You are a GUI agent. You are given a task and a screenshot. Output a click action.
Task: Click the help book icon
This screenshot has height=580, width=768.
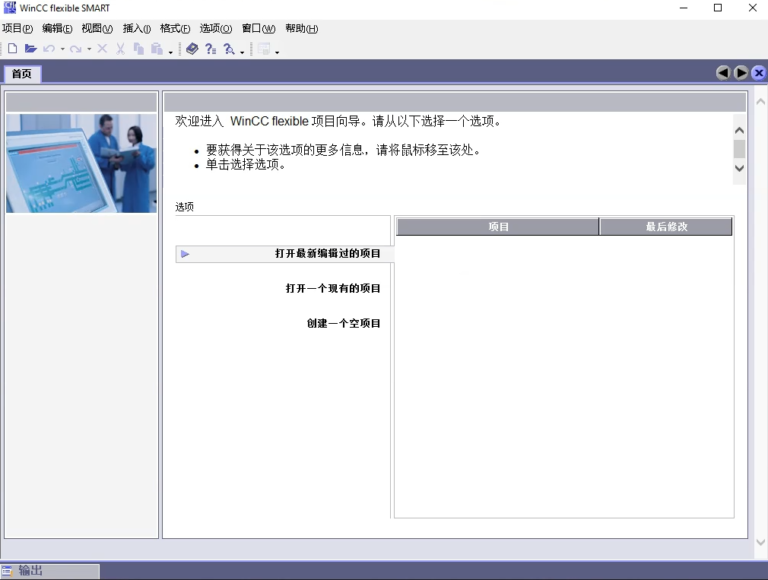192,49
